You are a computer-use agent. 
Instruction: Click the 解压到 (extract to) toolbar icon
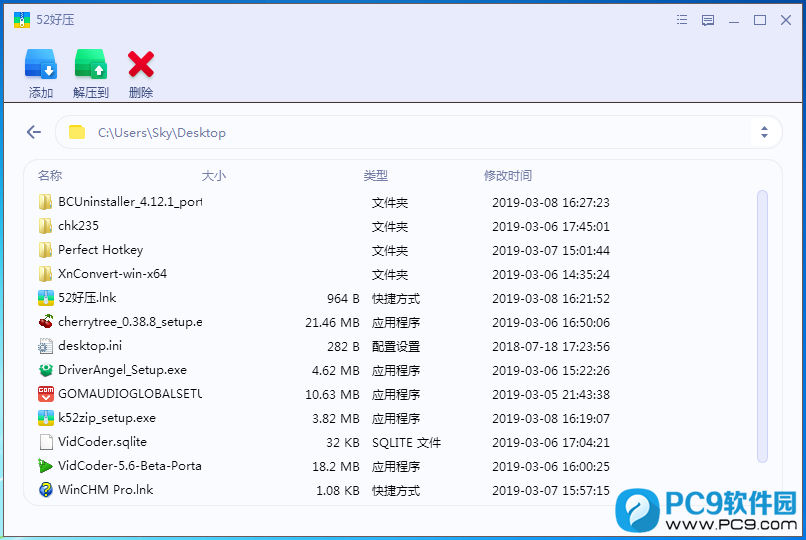click(x=90, y=64)
